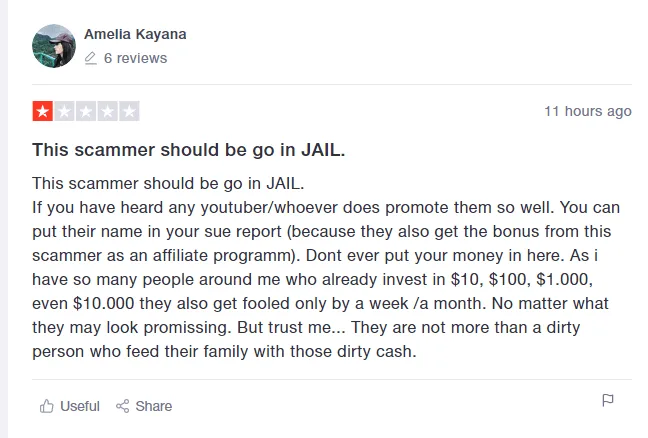View the reviewer's 6 reviews
Viewport: 648px width, 438px height.
(135, 58)
